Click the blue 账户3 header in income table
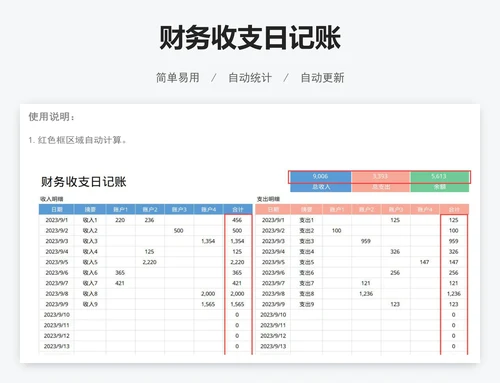 click(x=179, y=209)
